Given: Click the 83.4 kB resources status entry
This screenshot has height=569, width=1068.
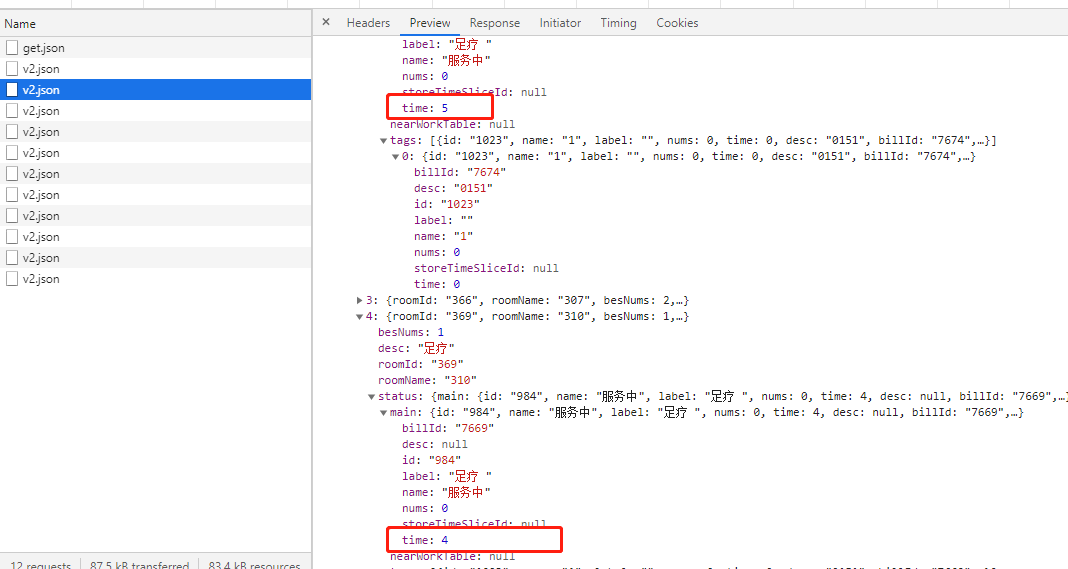Looking at the screenshot, I should tap(254, 565).
